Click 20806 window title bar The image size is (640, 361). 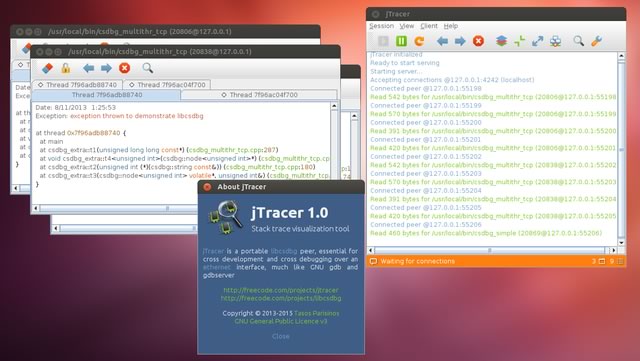pyautogui.click(x=165, y=31)
